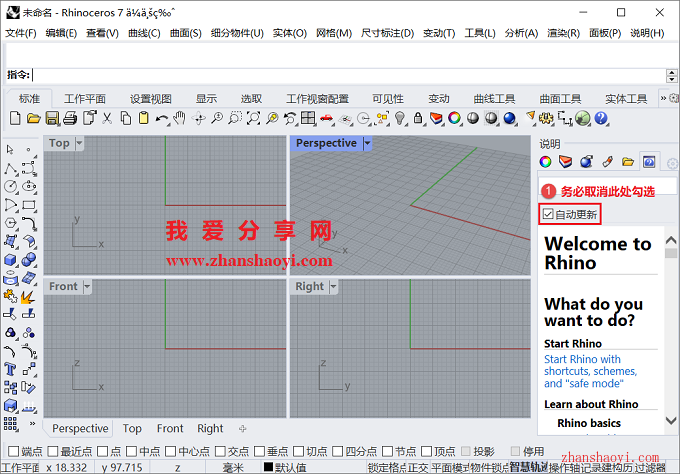The image size is (680, 474).
Task: Switch to the Front viewport tab at bottom
Action: coord(170,428)
